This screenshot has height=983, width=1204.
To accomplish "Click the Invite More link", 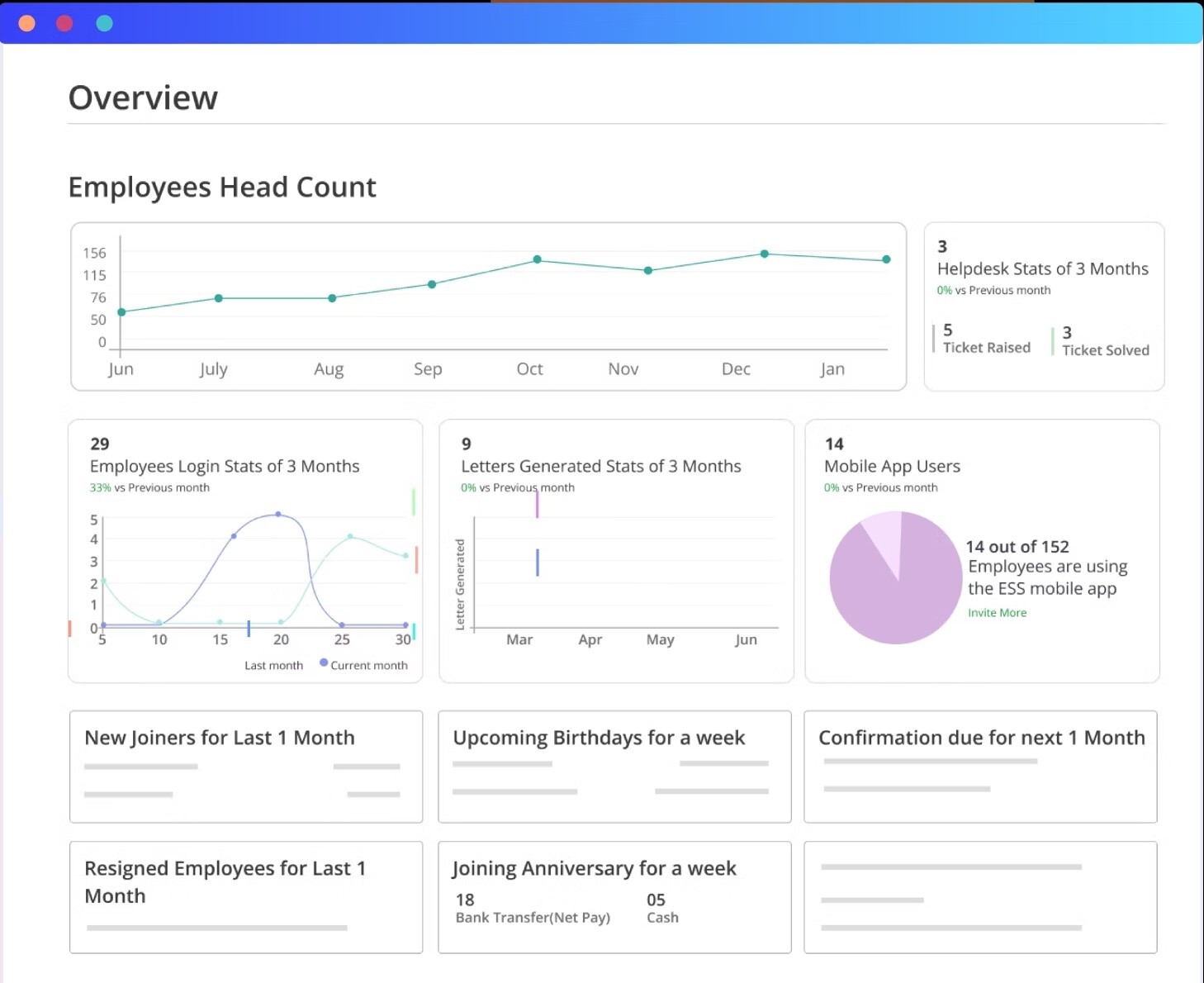I will [x=997, y=613].
